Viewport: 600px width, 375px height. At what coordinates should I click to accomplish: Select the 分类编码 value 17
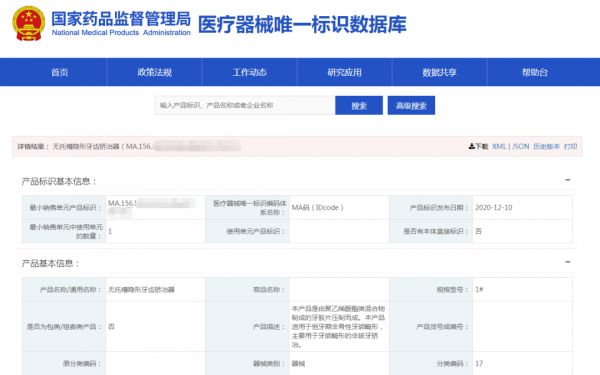click(479, 363)
